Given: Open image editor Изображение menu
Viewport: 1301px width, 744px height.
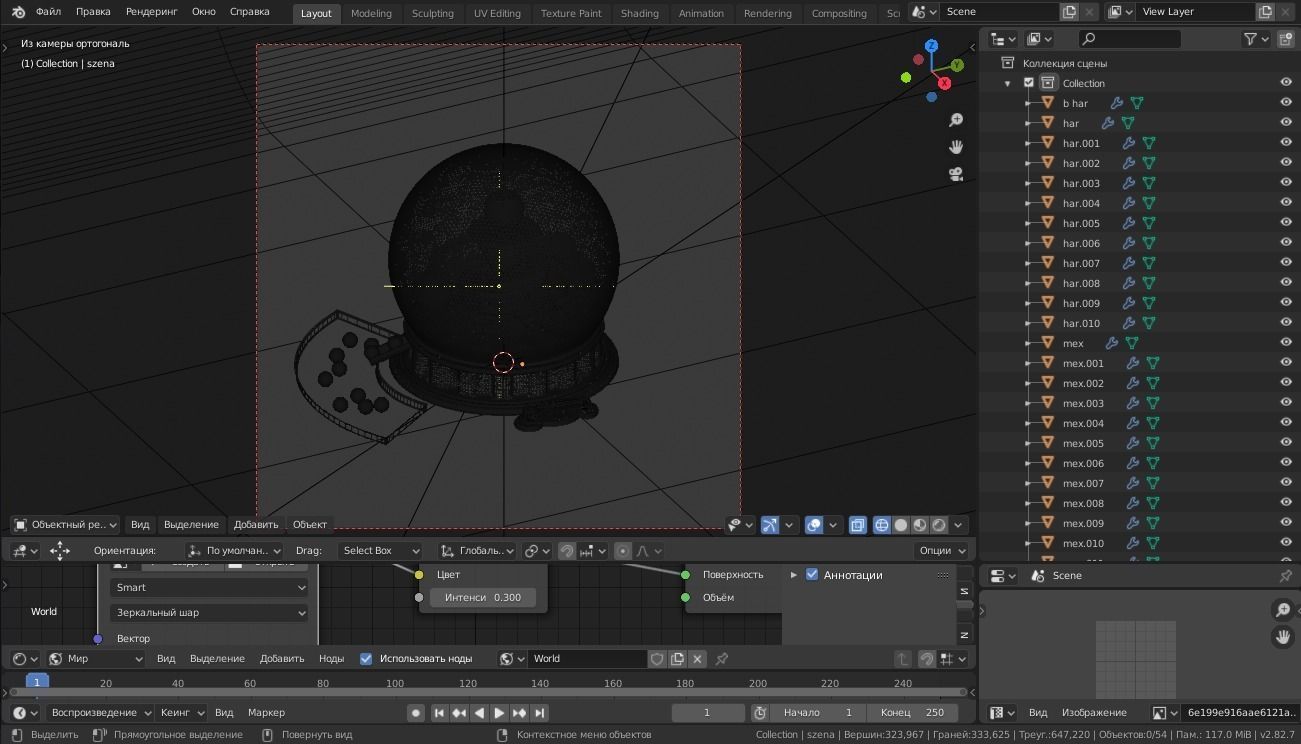Looking at the screenshot, I should click(1094, 713).
